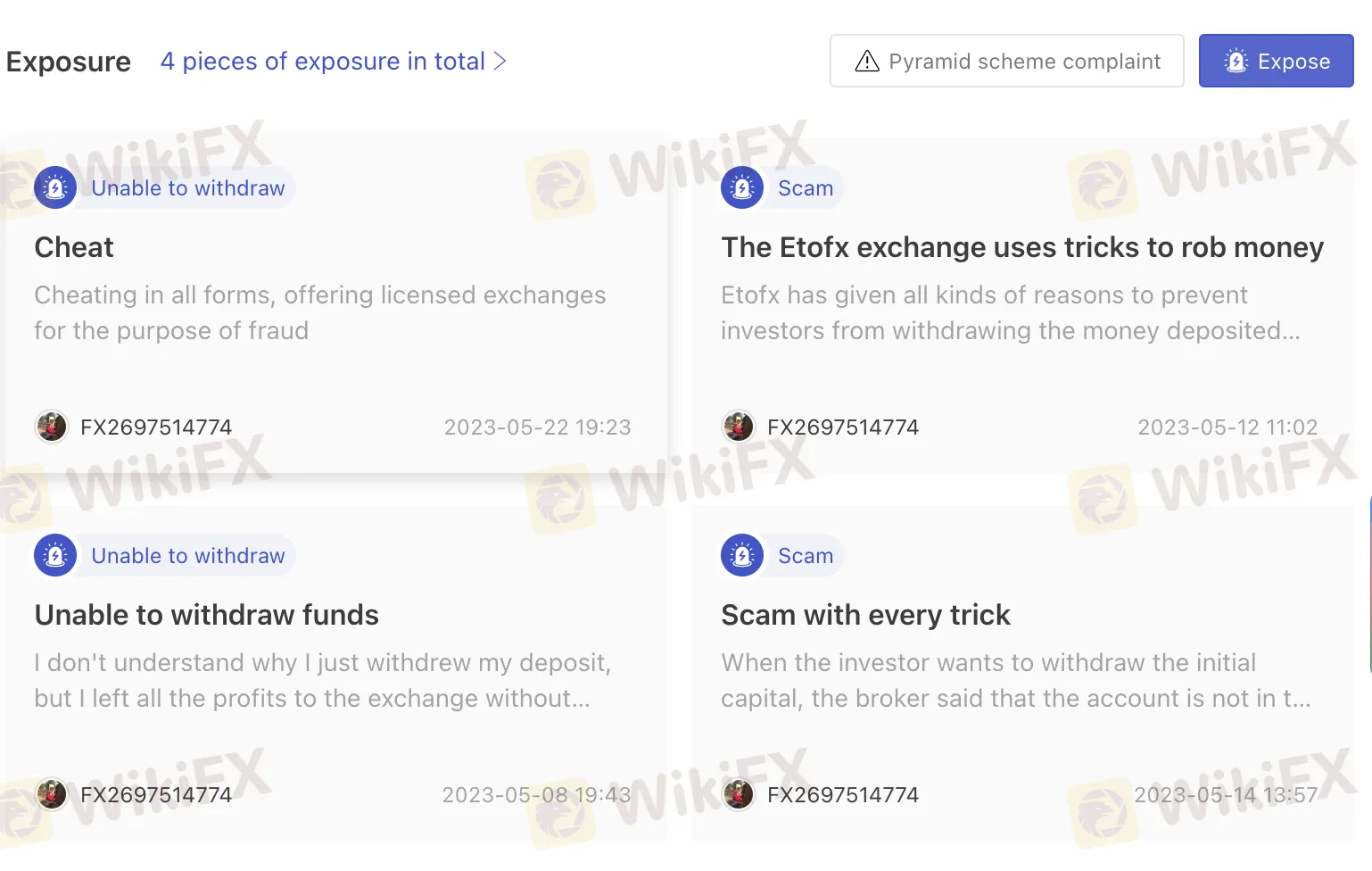Click the siren icon on the Scam with every trick card

(741, 555)
